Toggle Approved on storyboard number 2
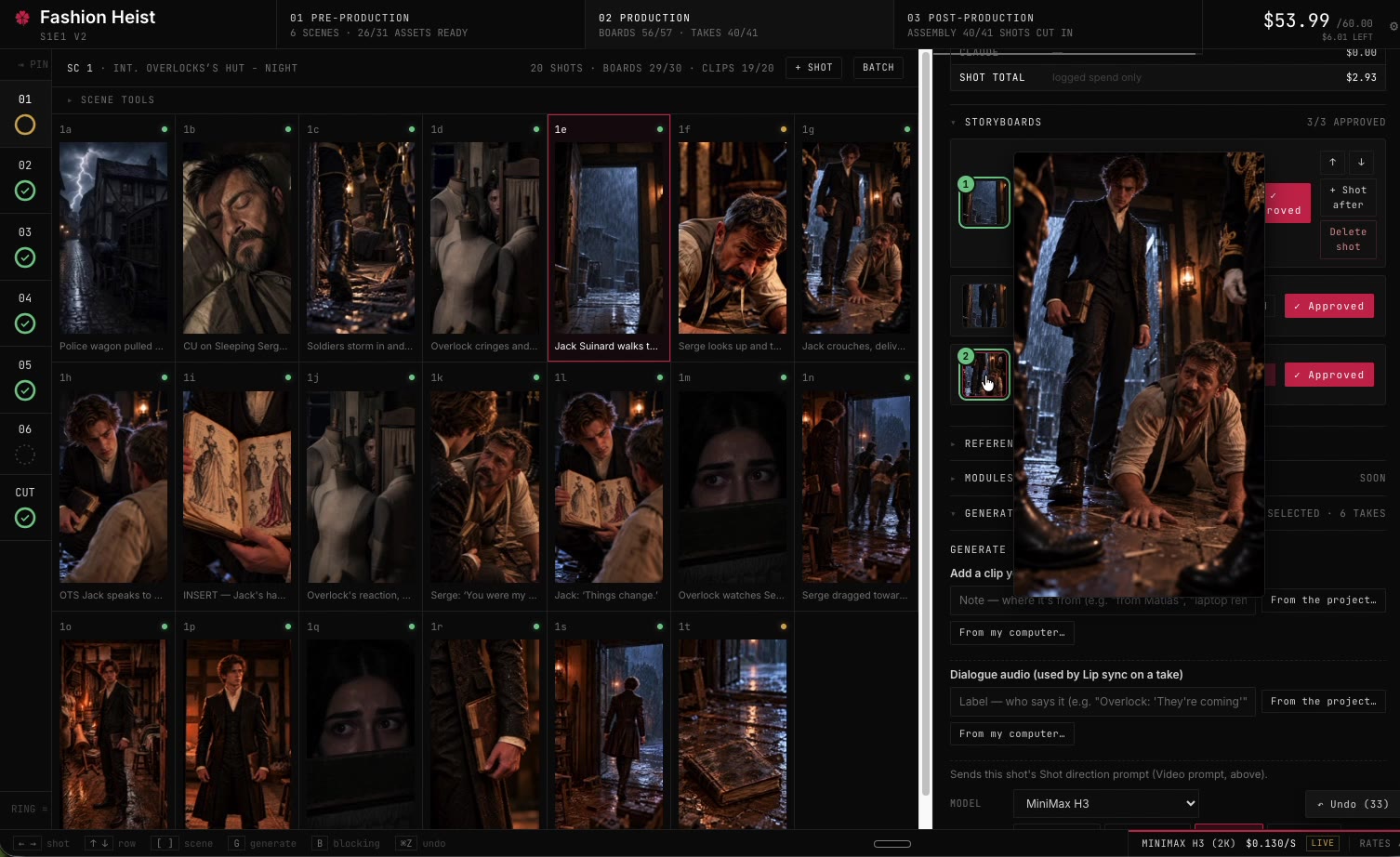Image resolution: width=1400 pixels, height=857 pixels. pos(1329,375)
